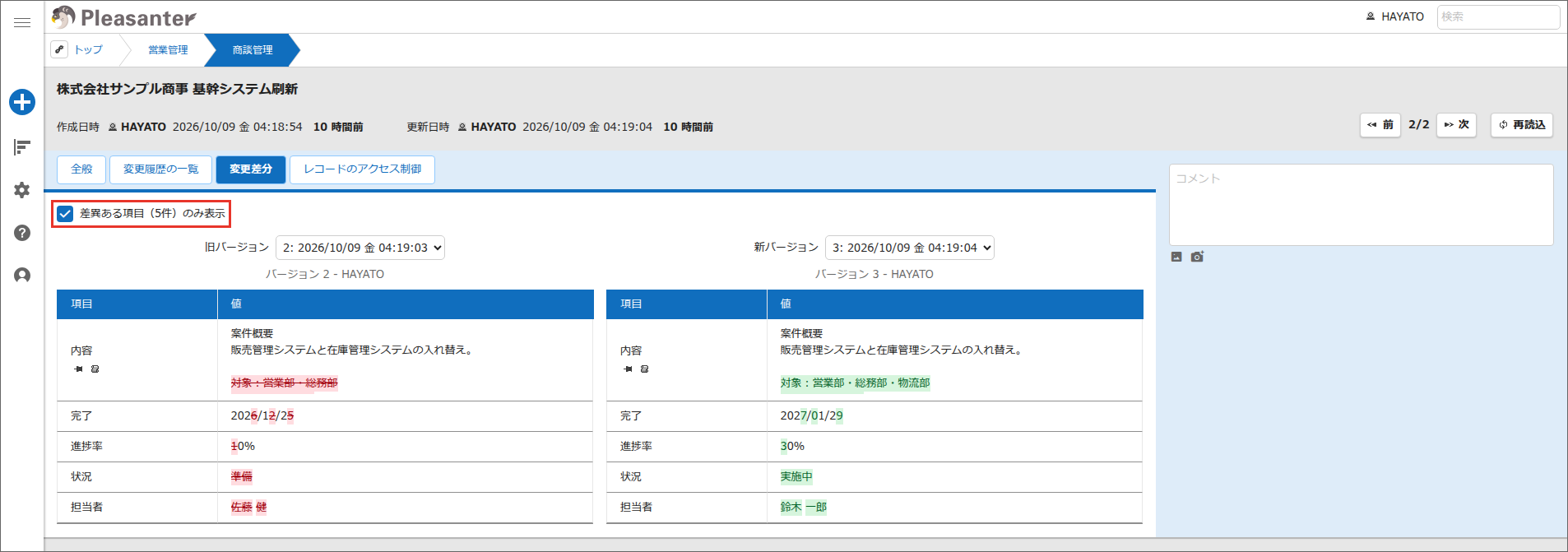The width and height of the screenshot is (1568, 552).
Task: Switch to the 全般 tab
Action: [81, 169]
